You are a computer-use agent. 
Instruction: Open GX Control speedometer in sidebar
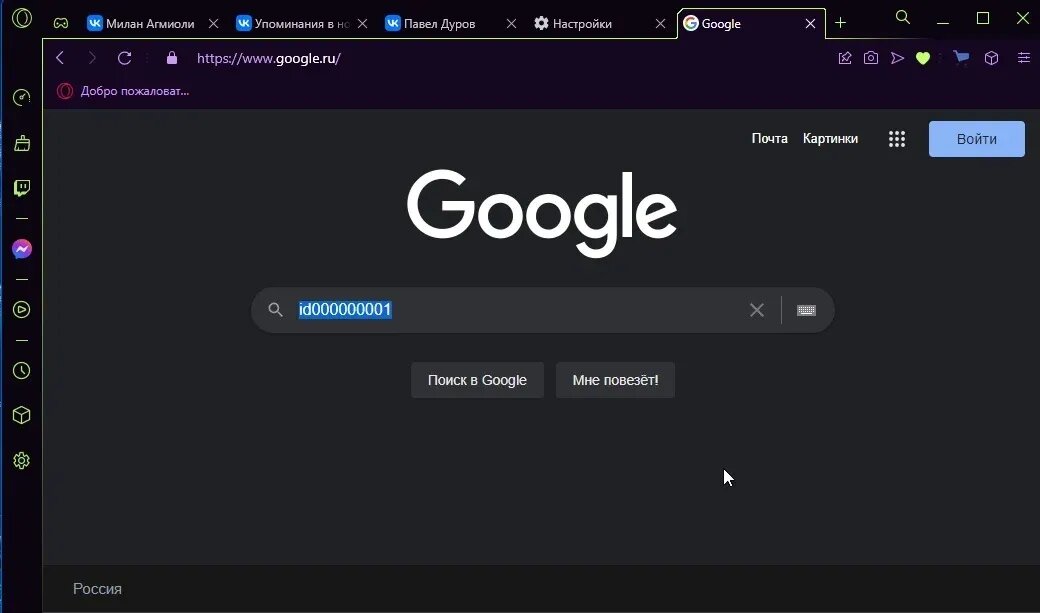(x=22, y=98)
